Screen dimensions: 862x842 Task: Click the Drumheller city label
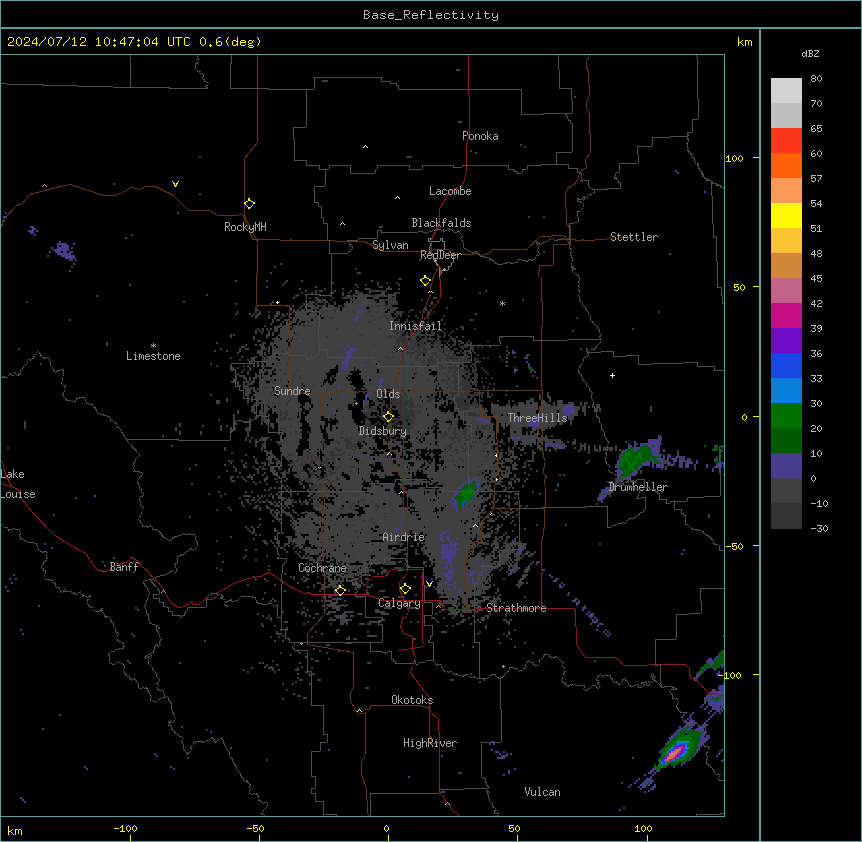click(638, 487)
